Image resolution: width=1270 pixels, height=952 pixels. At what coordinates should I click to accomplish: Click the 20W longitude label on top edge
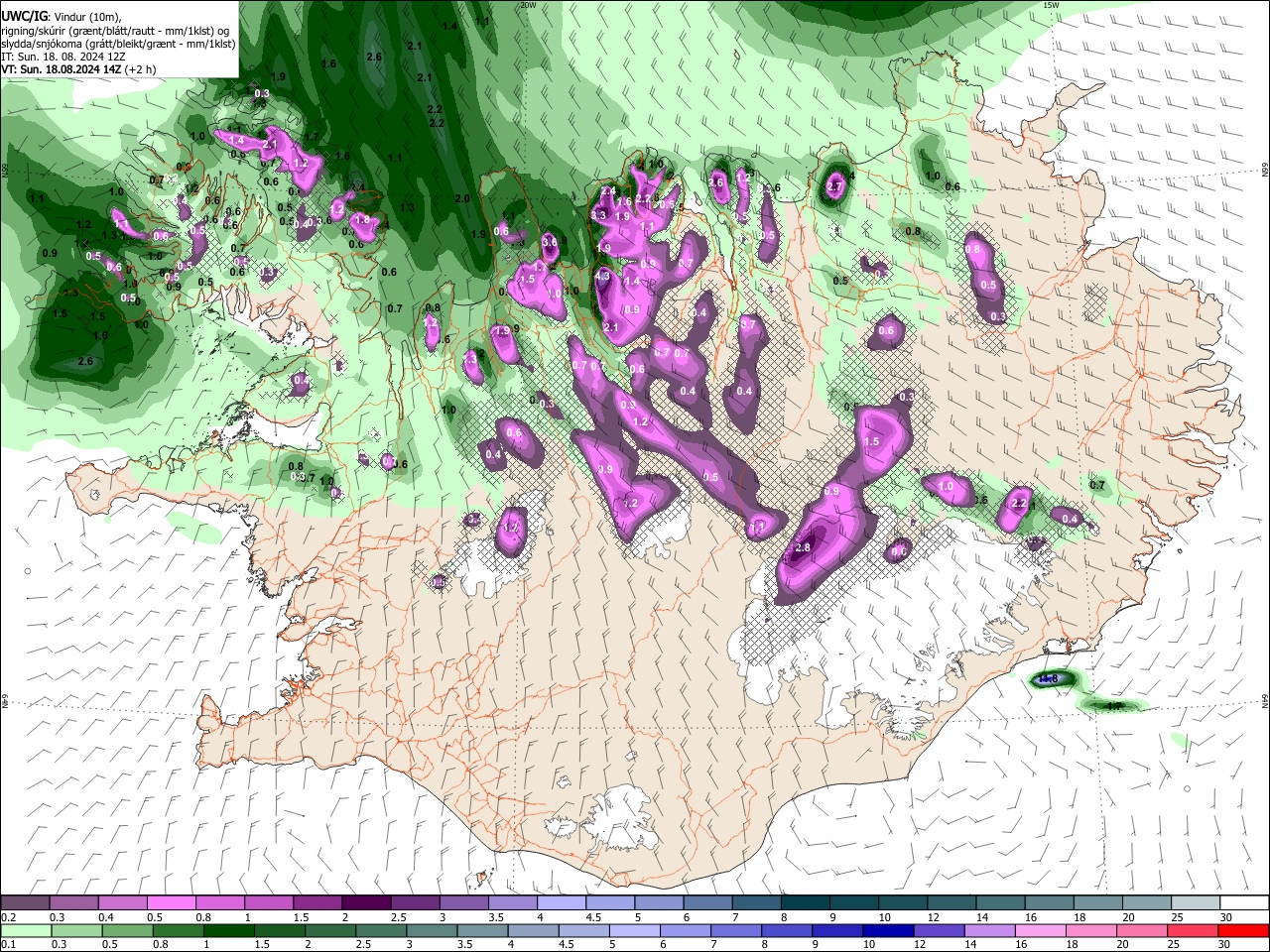pyautogui.click(x=528, y=5)
